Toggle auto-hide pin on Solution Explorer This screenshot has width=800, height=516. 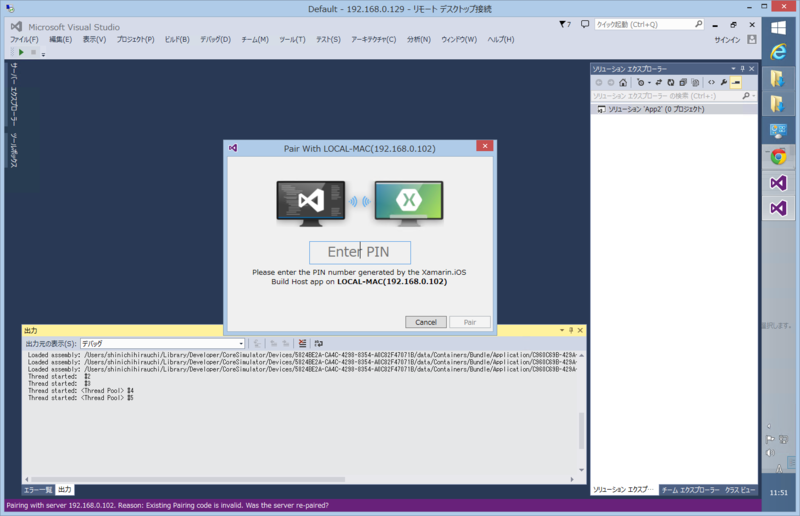click(742, 68)
